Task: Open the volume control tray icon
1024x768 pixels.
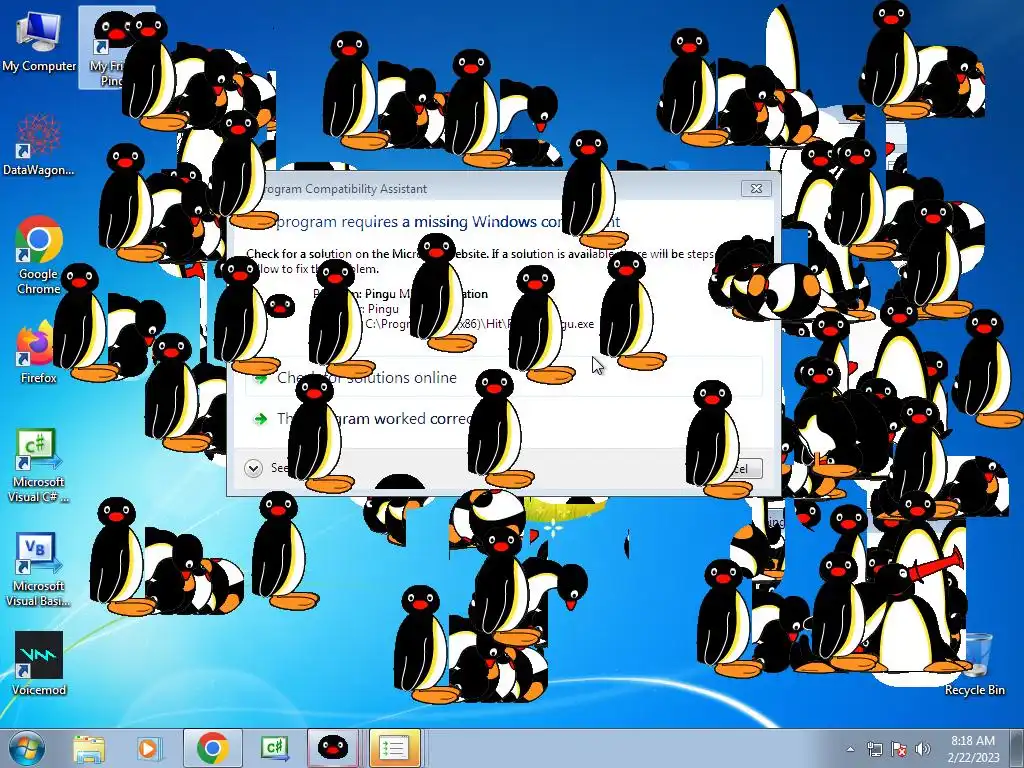Action: (x=923, y=749)
